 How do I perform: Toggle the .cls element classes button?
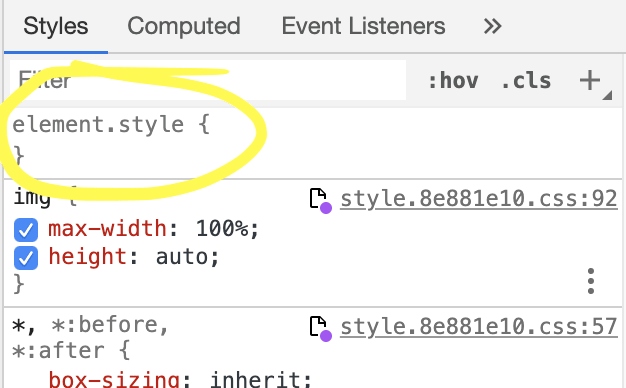(526, 81)
